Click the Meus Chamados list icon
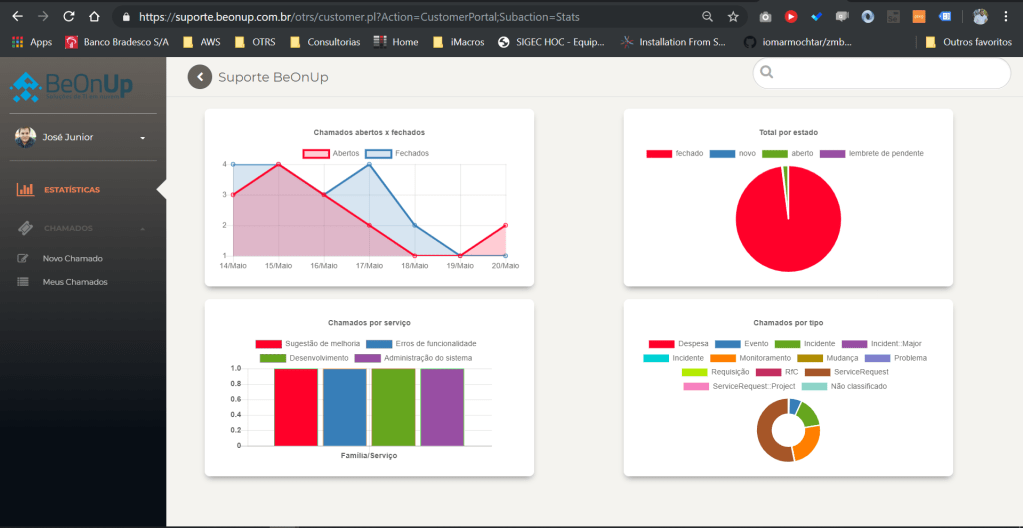This screenshot has height=528, width=1023. pyautogui.click(x=23, y=282)
